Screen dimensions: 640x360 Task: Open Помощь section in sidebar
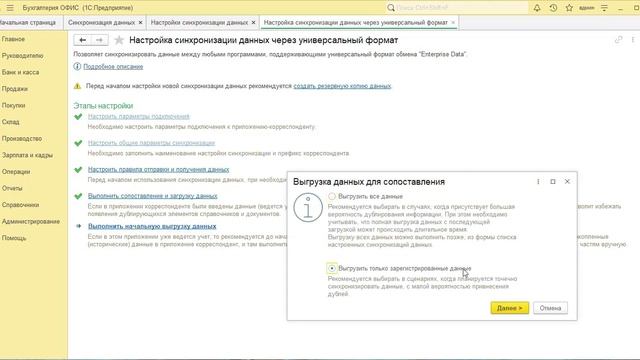click(14, 238)
